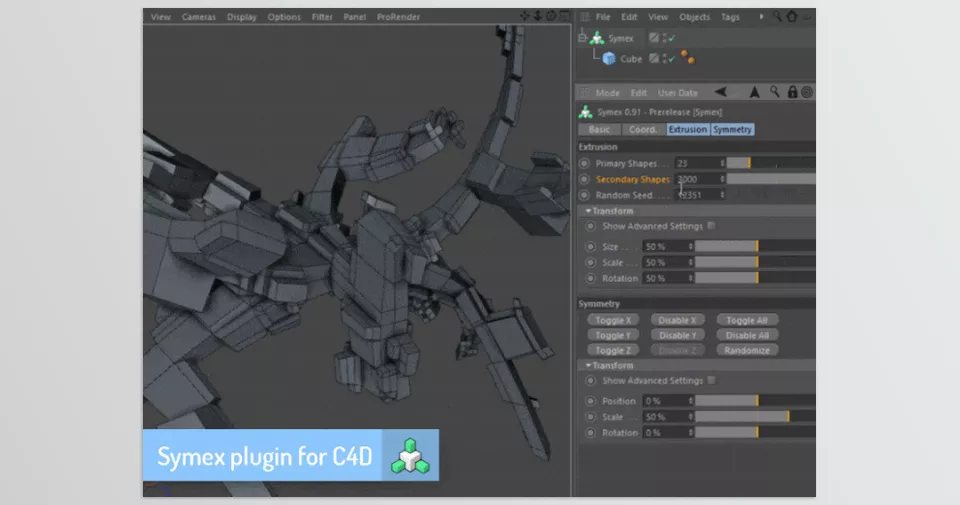Open the viewport Display menu
Screen dimensions: 960x505
[242, 17]
